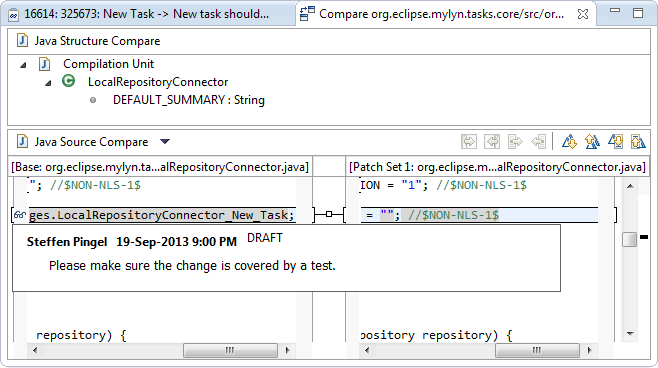Click the left pane horizontal scrollbar thumb
This screenshot has width=658, height=368.
230,350
